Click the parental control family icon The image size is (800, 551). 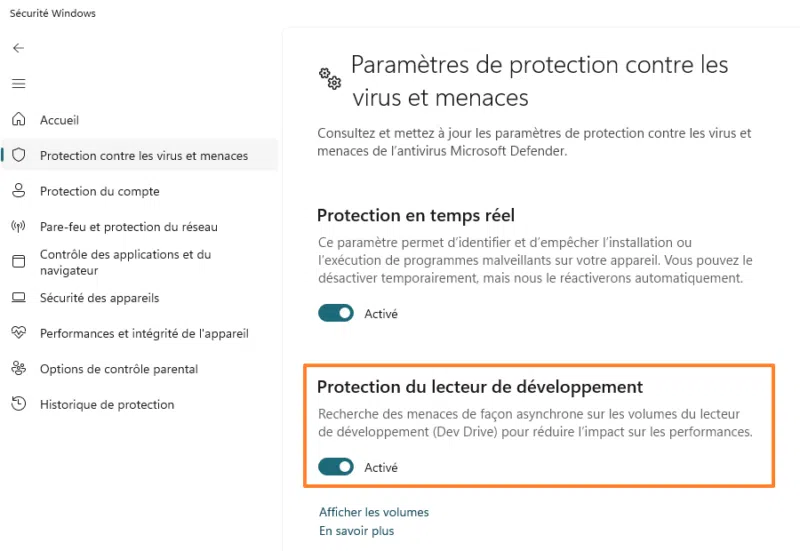click(x=18, y=369)
